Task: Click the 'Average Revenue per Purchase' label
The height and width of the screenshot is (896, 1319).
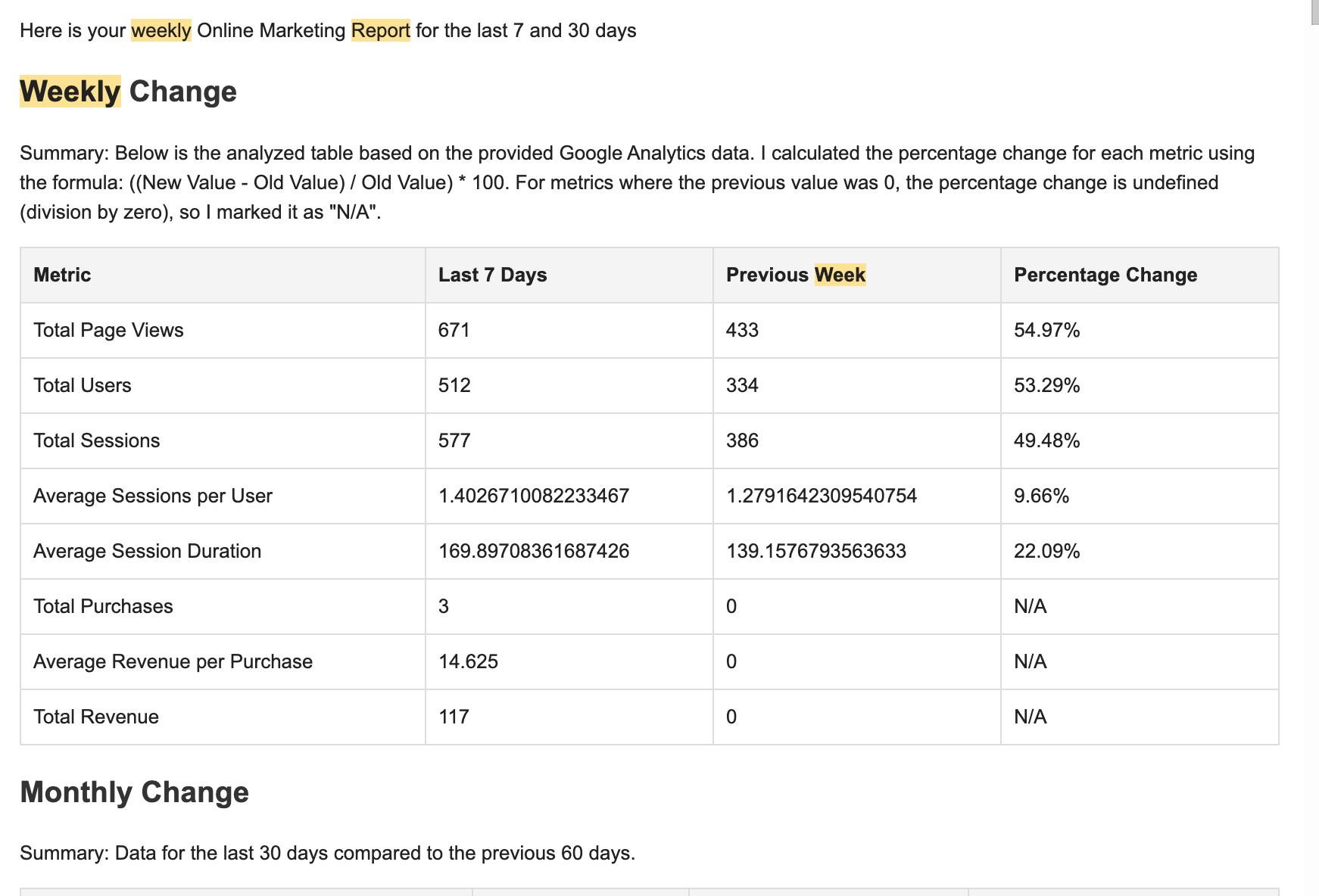Action: click(173, 661)
